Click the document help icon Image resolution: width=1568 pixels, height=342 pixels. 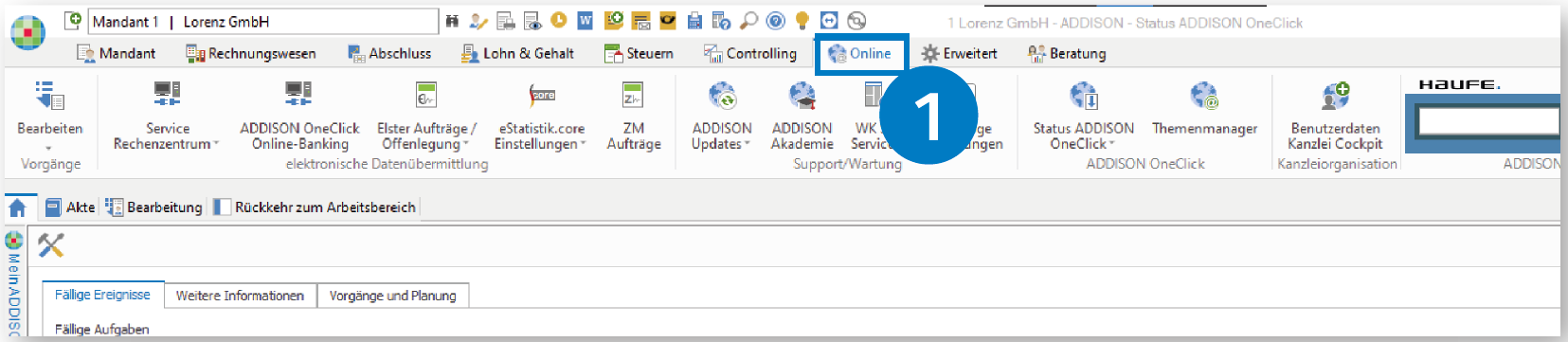coord(722,21)
